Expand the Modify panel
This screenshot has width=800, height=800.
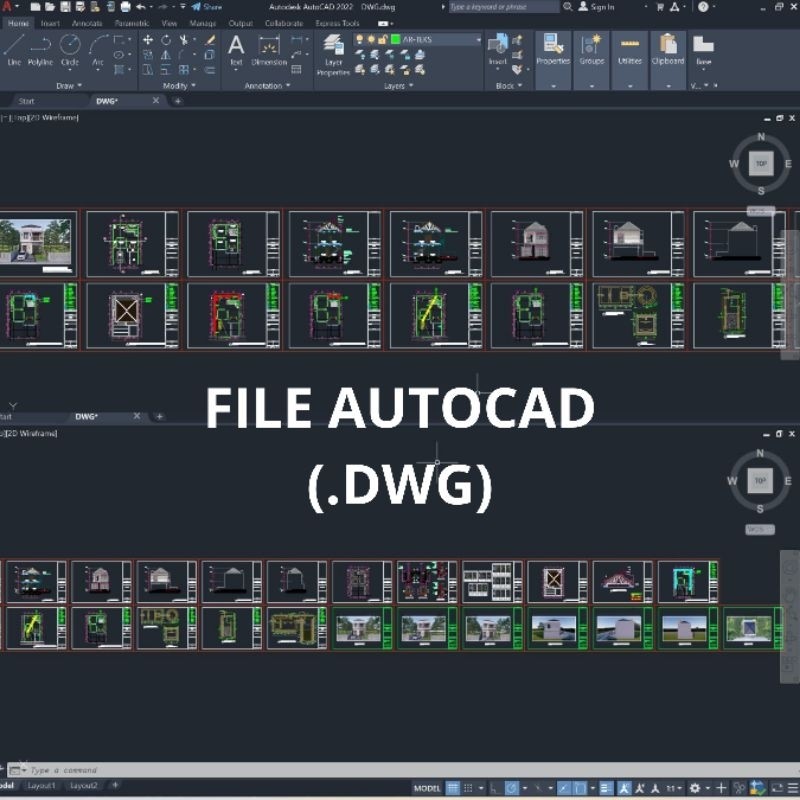click(x=179, y=86)
